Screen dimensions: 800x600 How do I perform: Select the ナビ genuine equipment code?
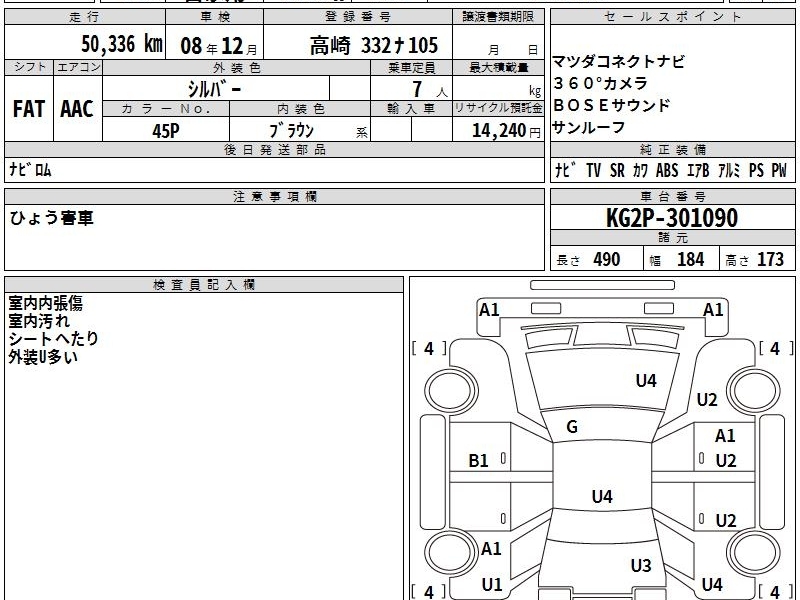click(x=565, y=170)
